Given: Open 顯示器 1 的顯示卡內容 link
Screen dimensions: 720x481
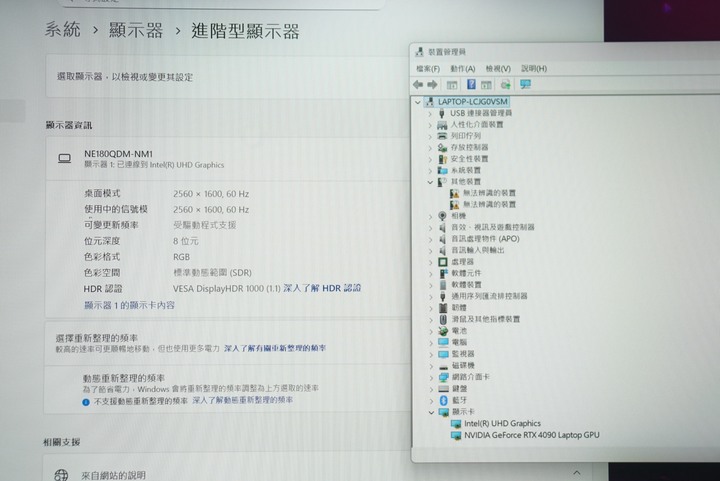Looking at the screenshot, I should [x=129, y=305].
